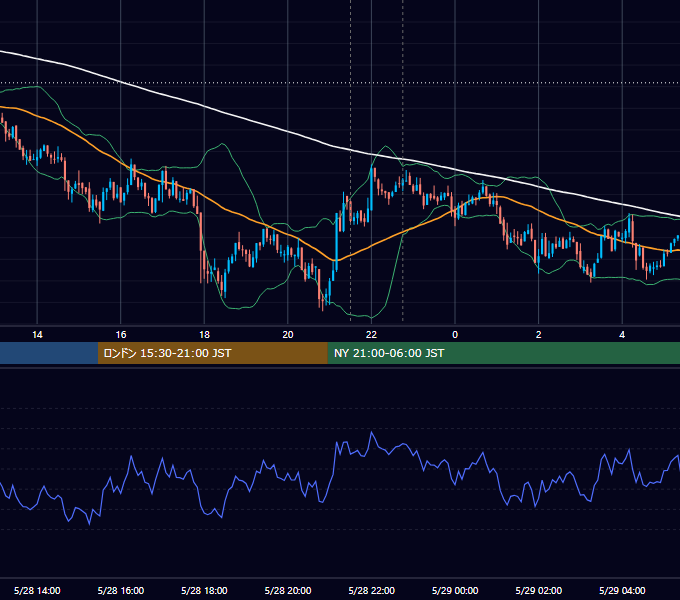This screenshot has width=680, height=600.
Task: Click the price axis label 18
Action: (204, 335)
